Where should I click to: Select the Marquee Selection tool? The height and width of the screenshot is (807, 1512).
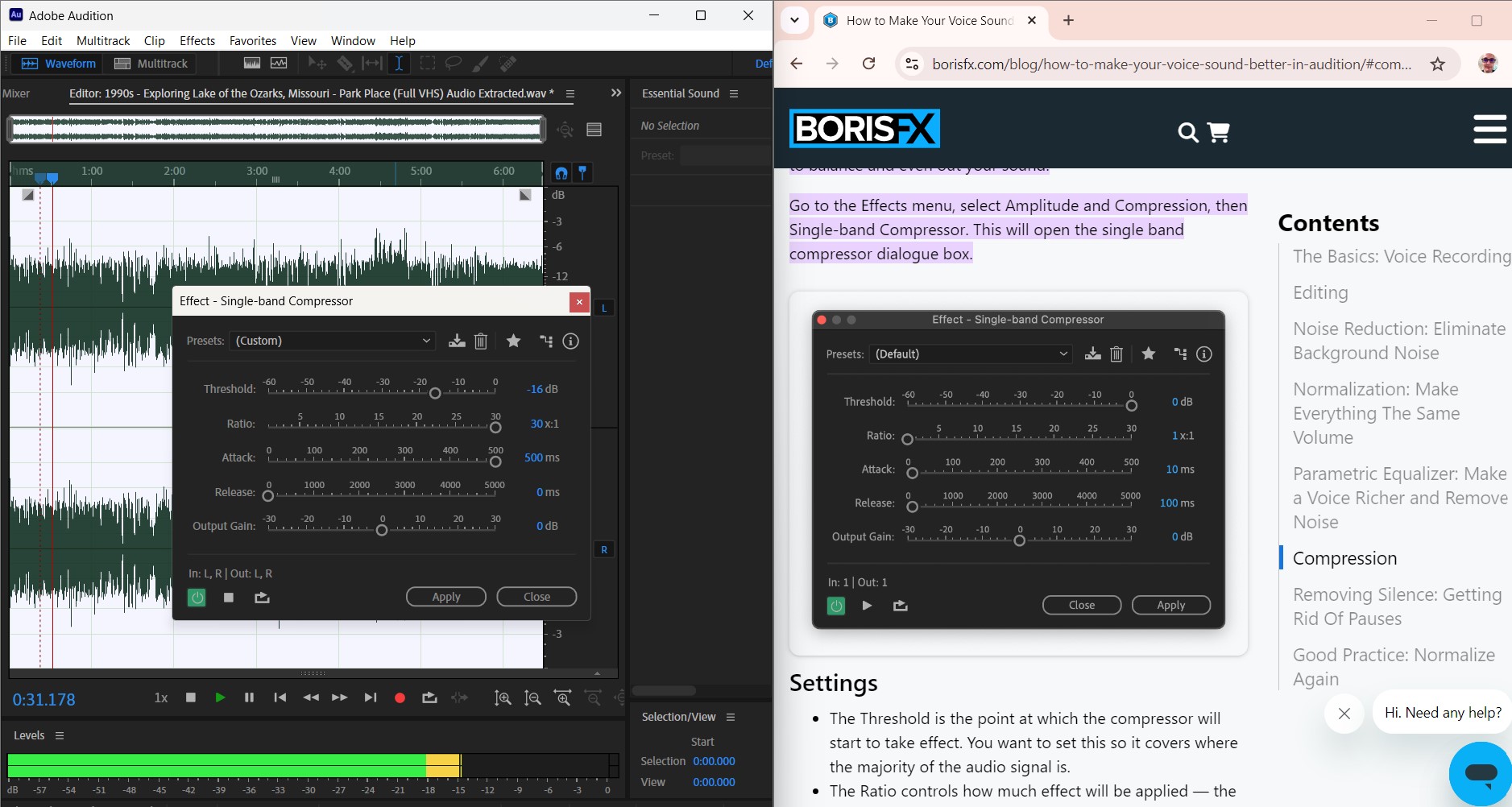tap(427, 64)
